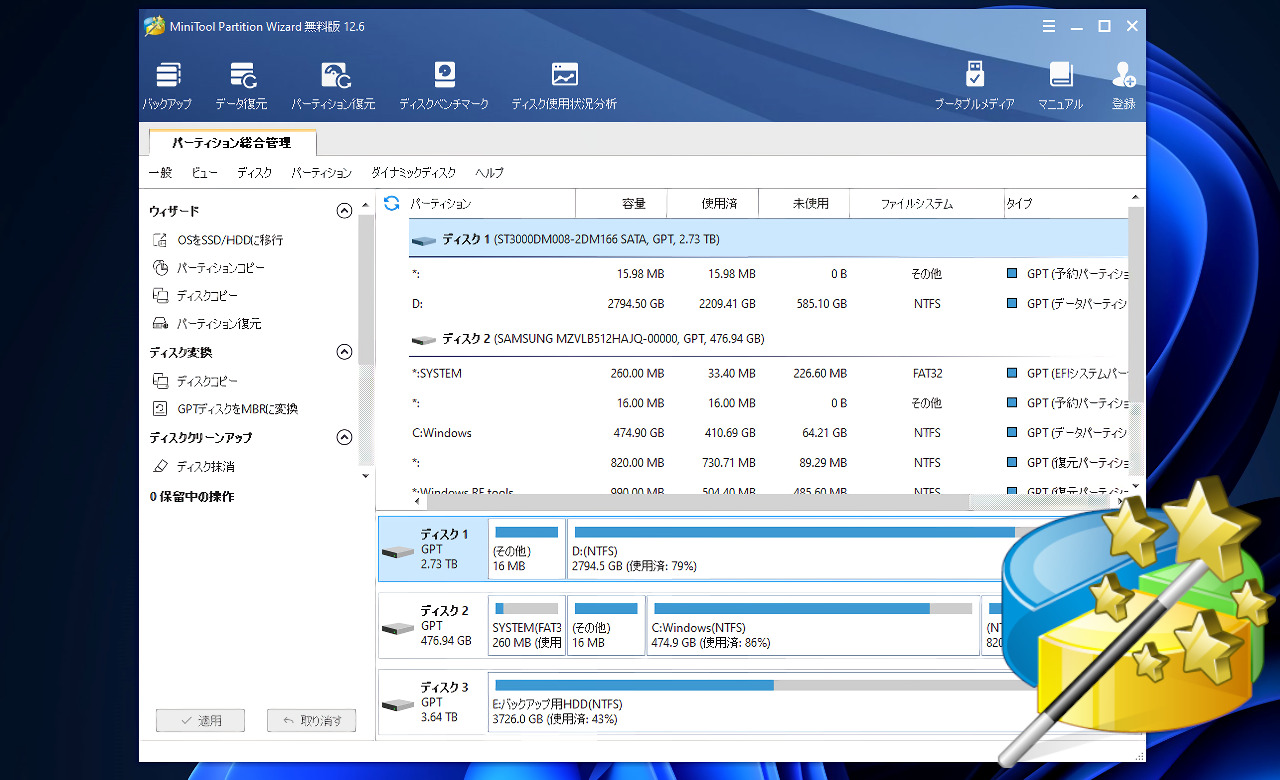Click the 適用 button
This screenshot has width=1280, height=780.
tap(200, 720)
